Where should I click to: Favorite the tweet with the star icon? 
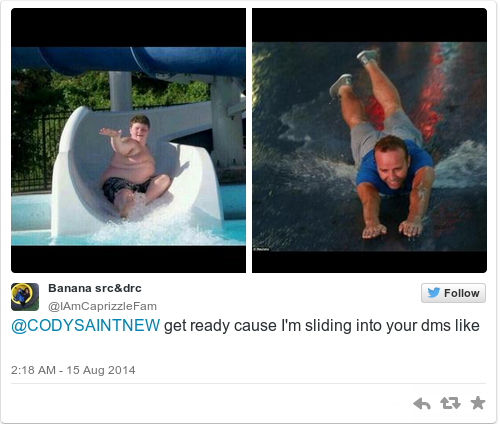(478, 403)
